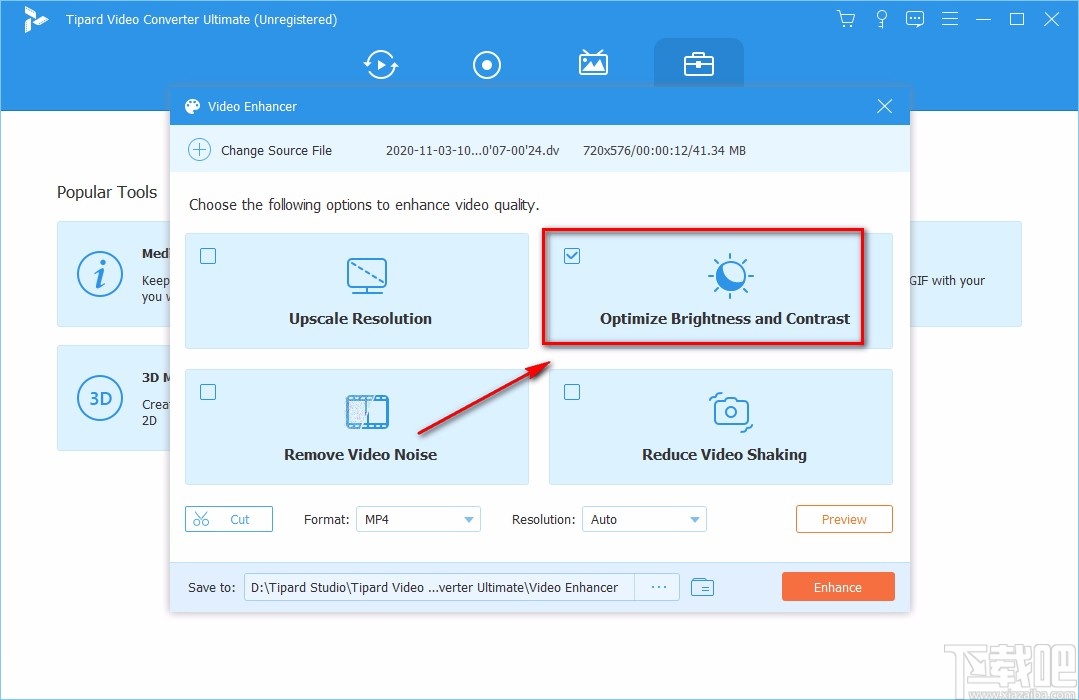The image size is (1079, 700).
Task: Click the Remove Video Noise label
Action: click(x=361, y=454)
